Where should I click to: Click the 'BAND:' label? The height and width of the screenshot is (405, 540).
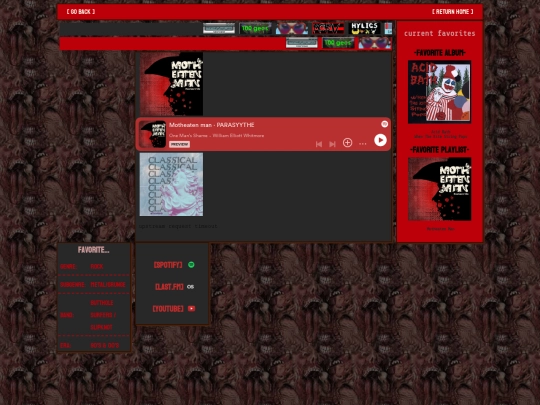[67, 315]
